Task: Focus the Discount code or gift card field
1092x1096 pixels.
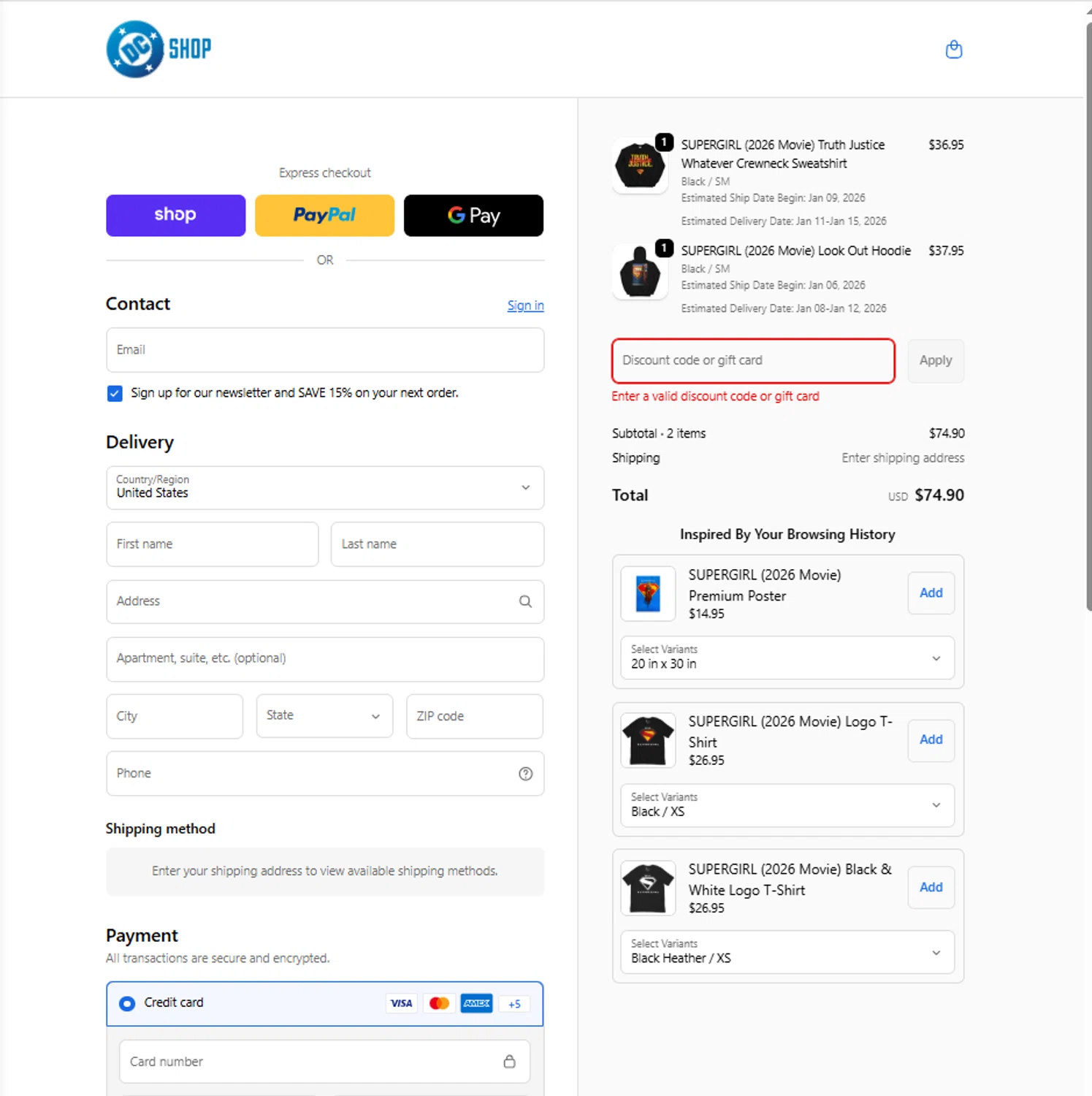Action: point(753,360)
